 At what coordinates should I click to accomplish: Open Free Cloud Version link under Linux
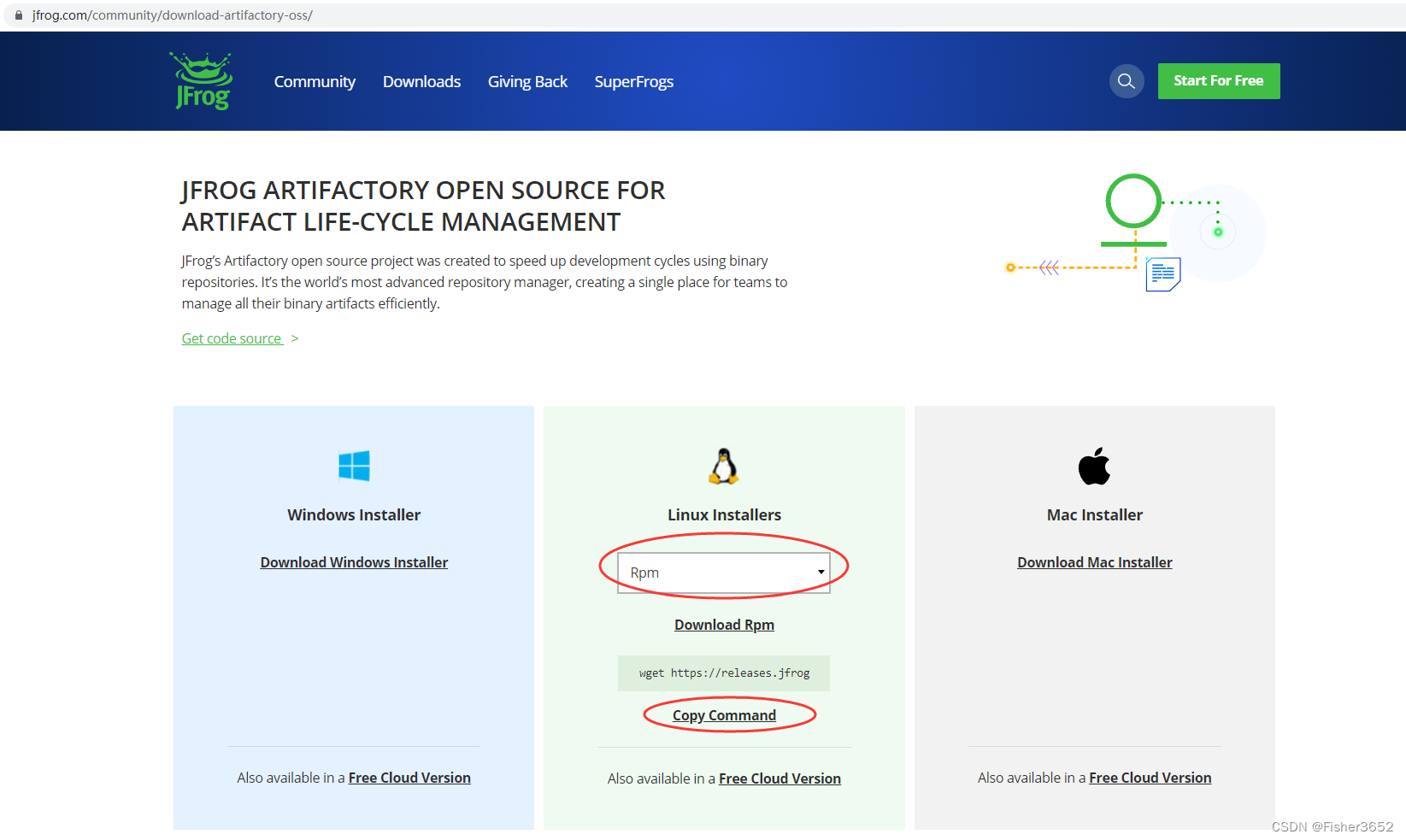point(779,778)
